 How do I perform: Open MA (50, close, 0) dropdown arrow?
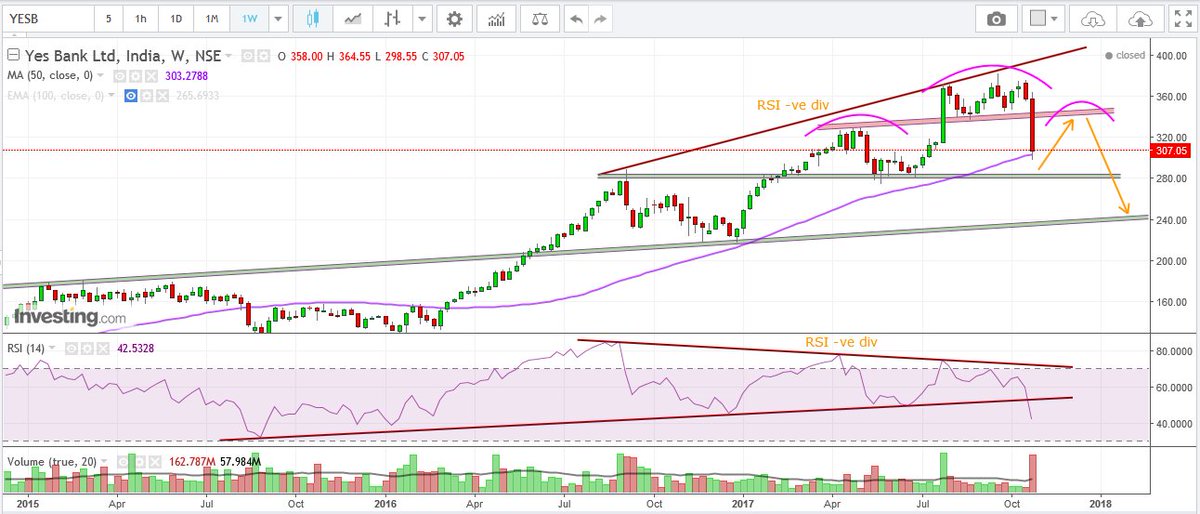tap(101, 76)
